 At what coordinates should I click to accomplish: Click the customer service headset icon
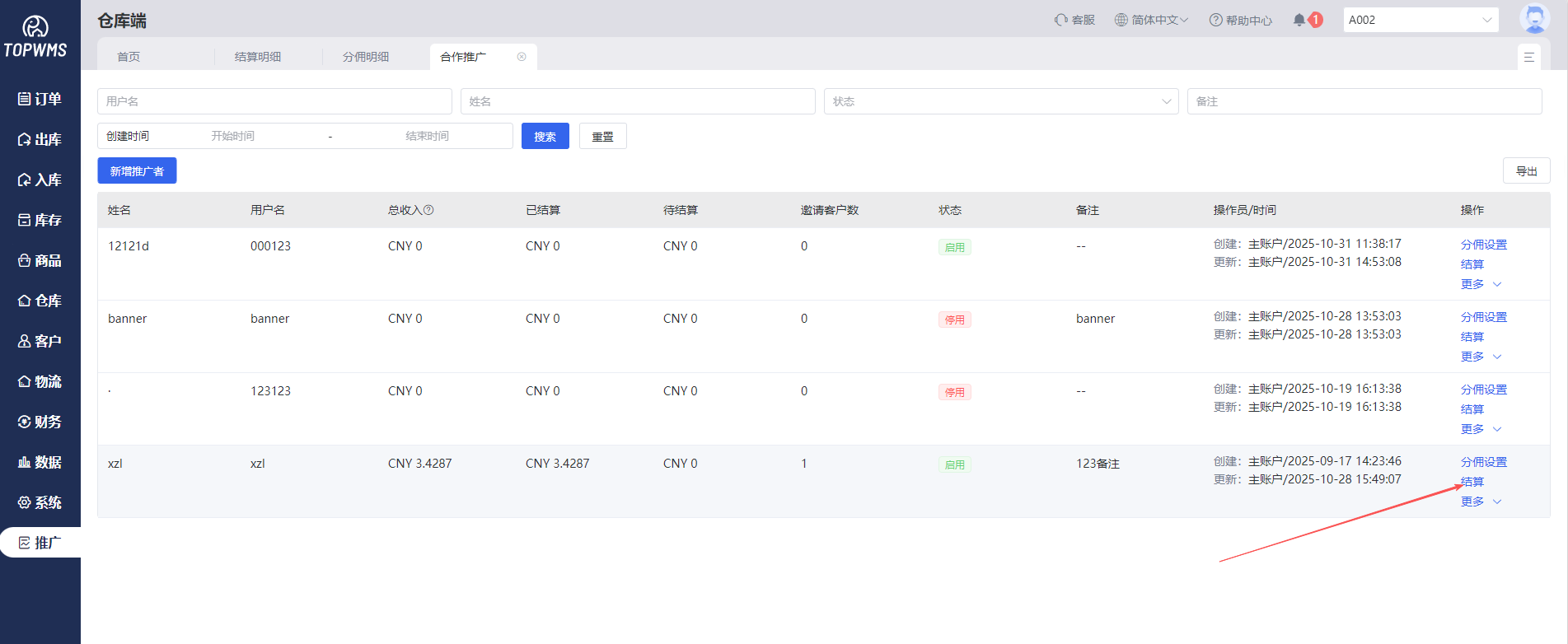pyautogui.click(x=1061, y=20)
